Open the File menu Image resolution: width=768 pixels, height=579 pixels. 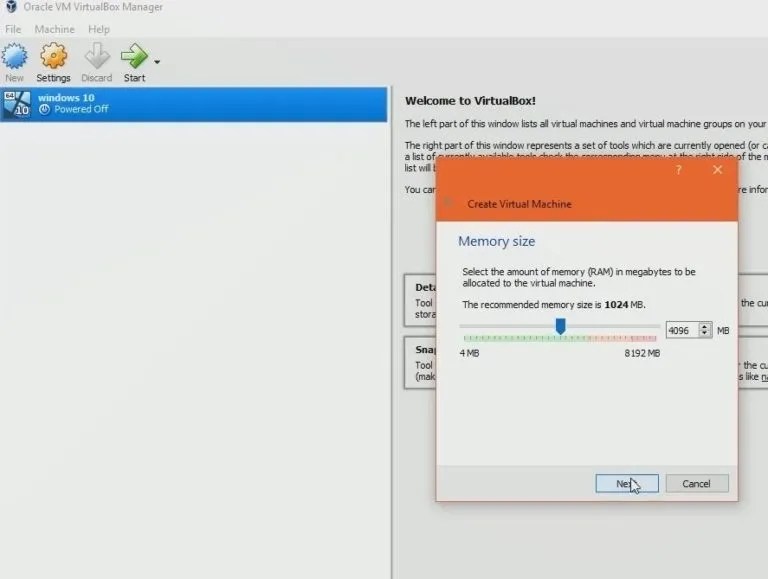click(x=13, y=29)
